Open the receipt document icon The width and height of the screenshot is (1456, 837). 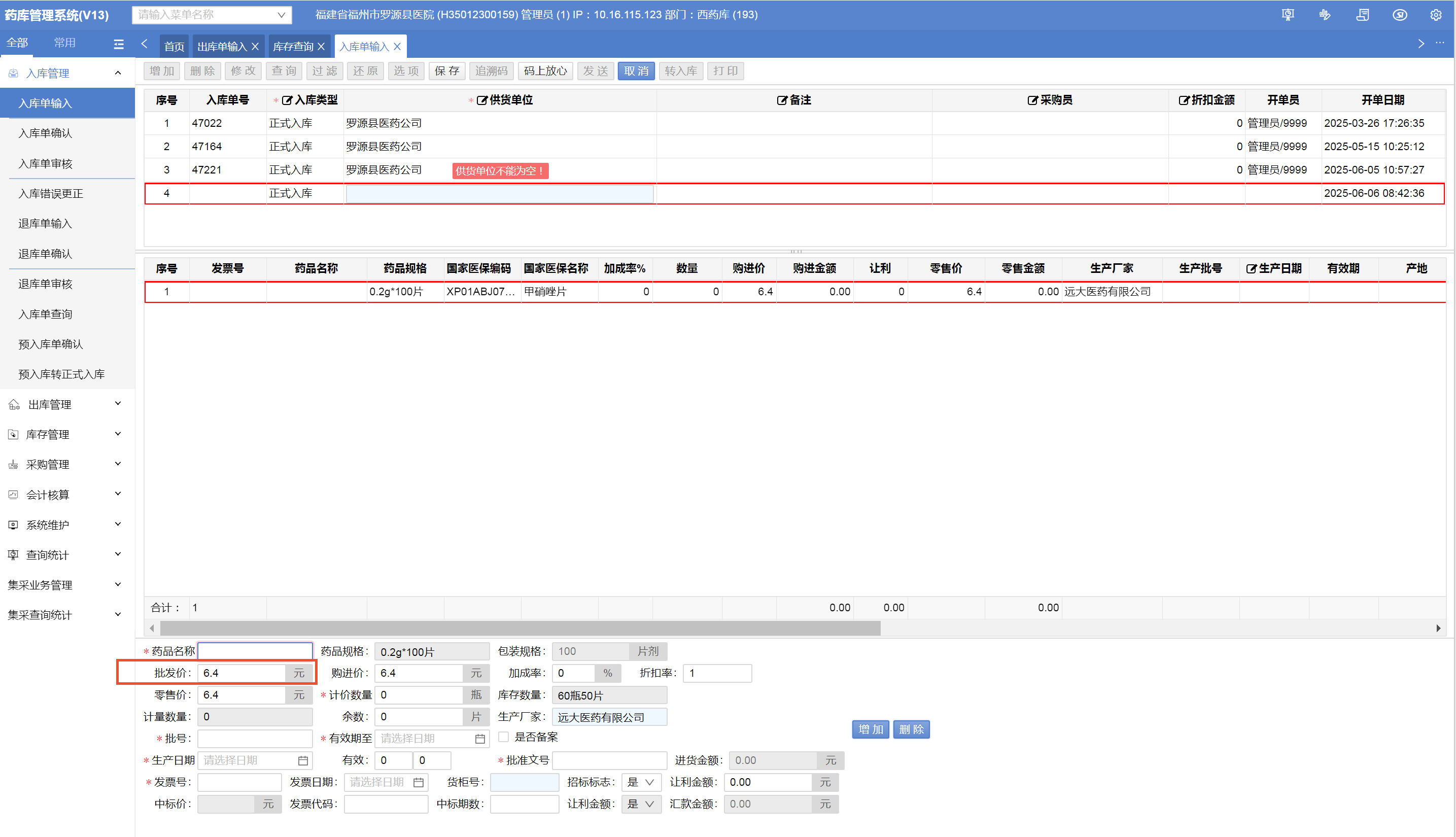coord(1362,15)
